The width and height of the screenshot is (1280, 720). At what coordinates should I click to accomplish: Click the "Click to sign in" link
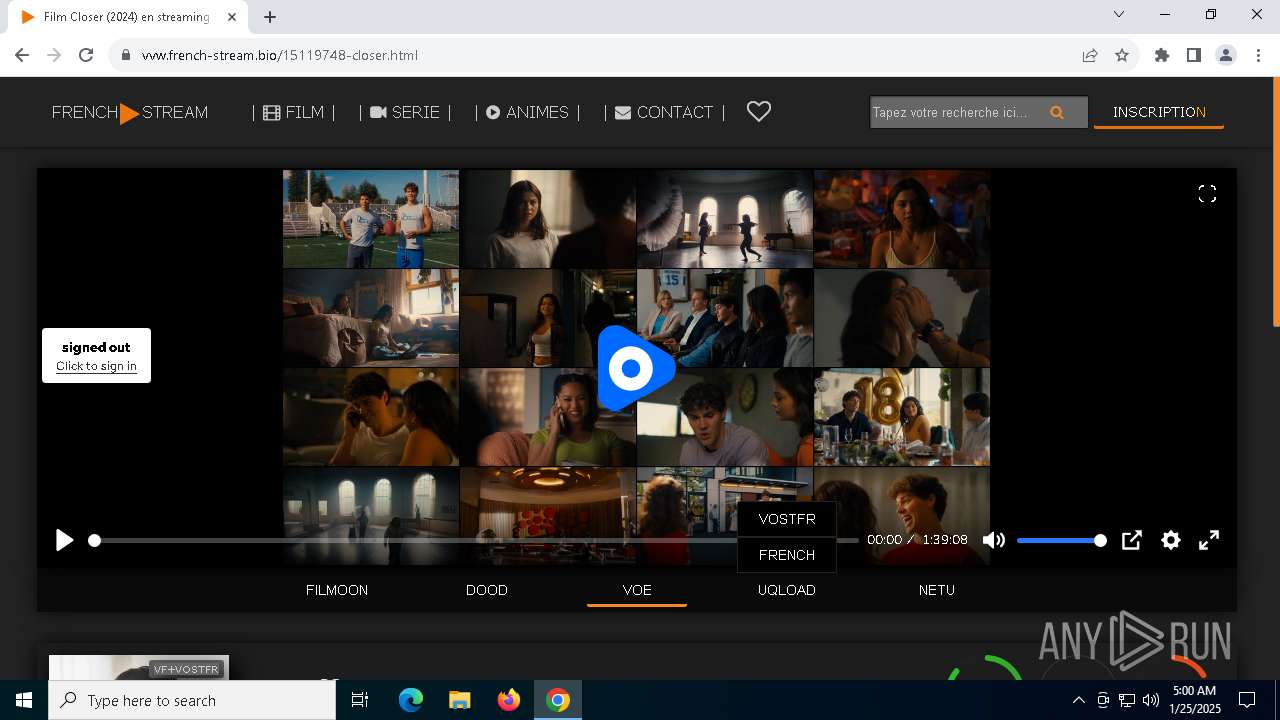coord(96,366)
